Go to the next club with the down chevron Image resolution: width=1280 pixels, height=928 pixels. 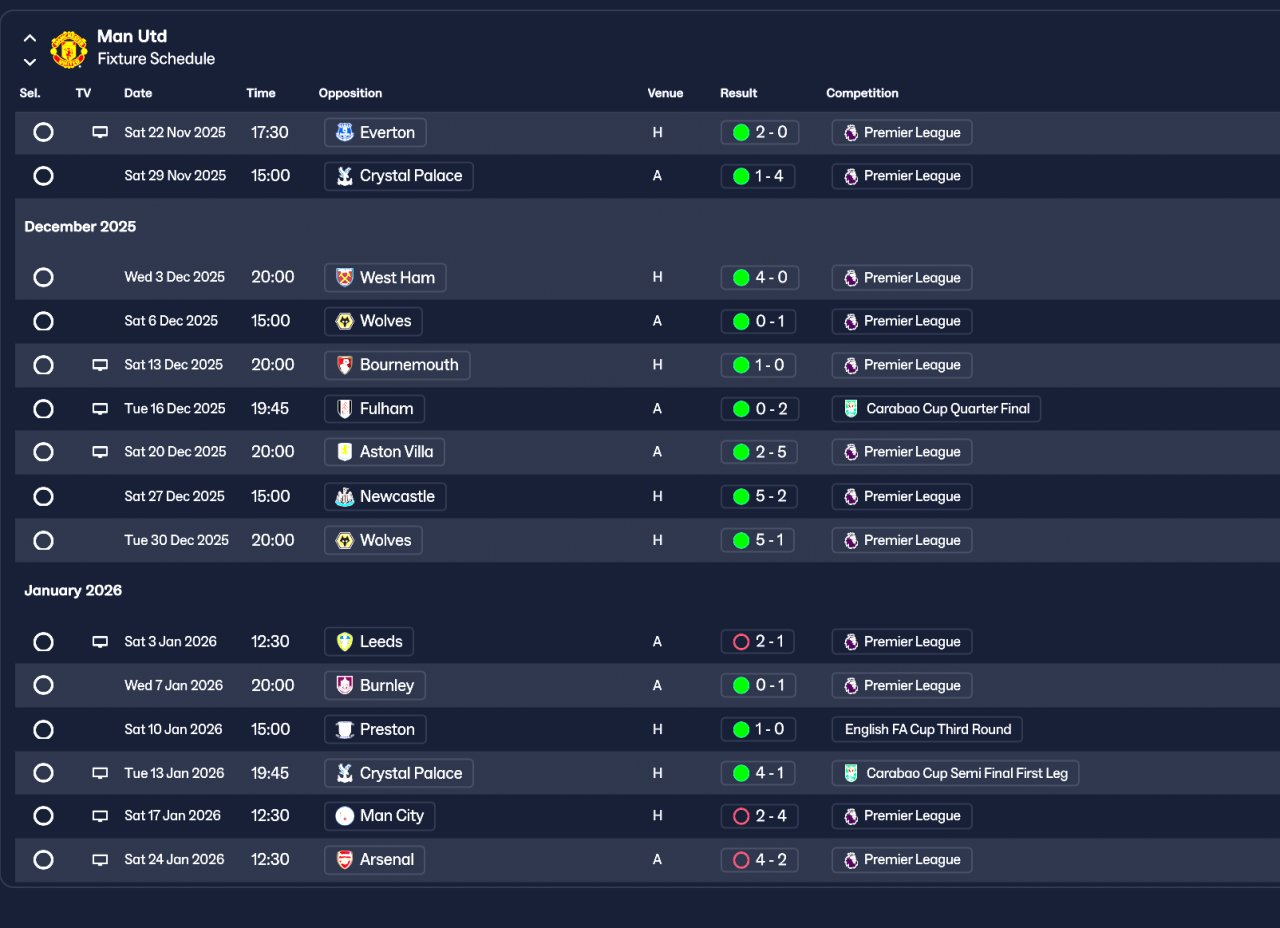[30, 61]
